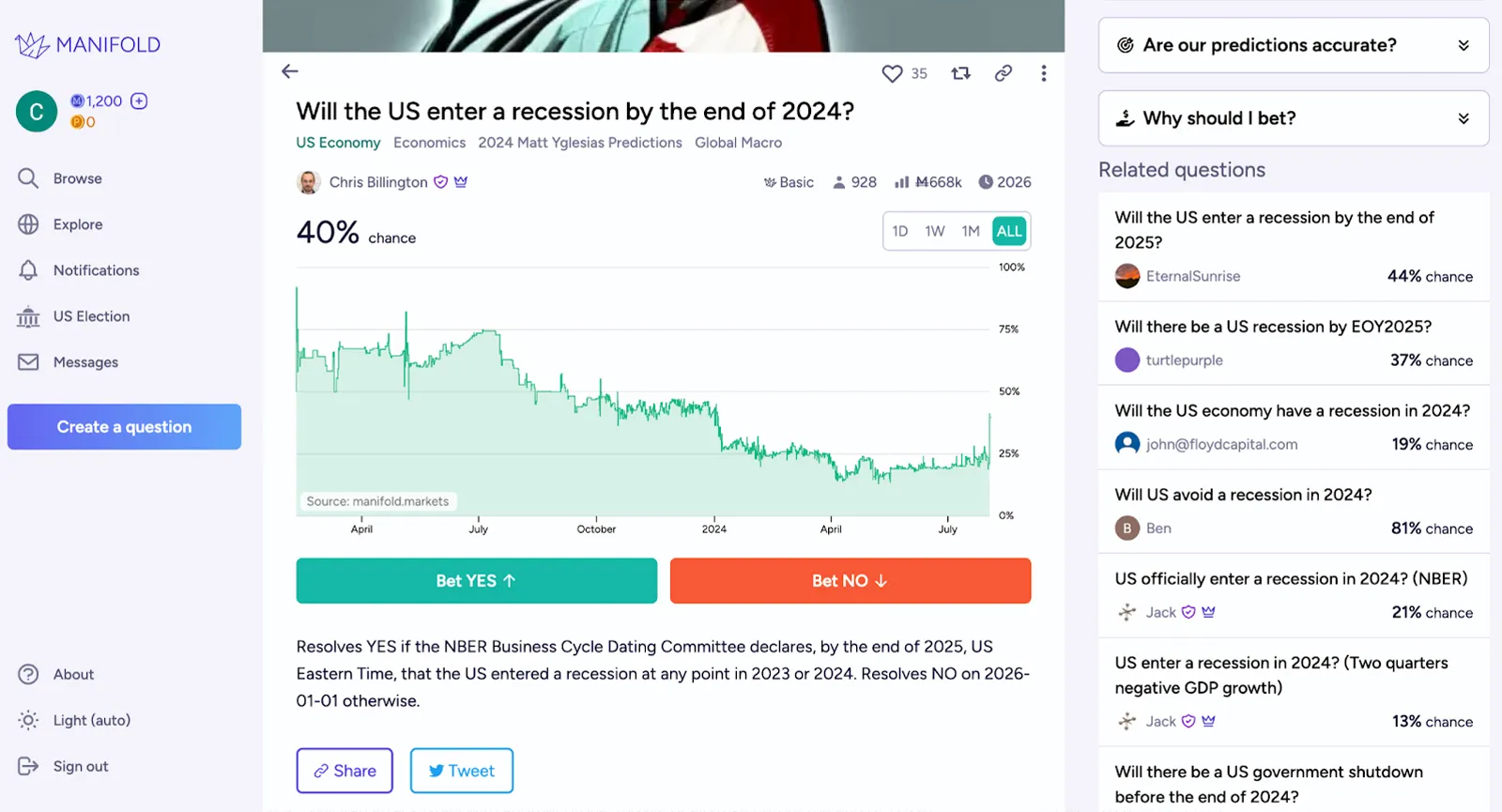The image size is (1502, 812).
Task: Like the question with the heart icon
Action: (x=892, y=73)
